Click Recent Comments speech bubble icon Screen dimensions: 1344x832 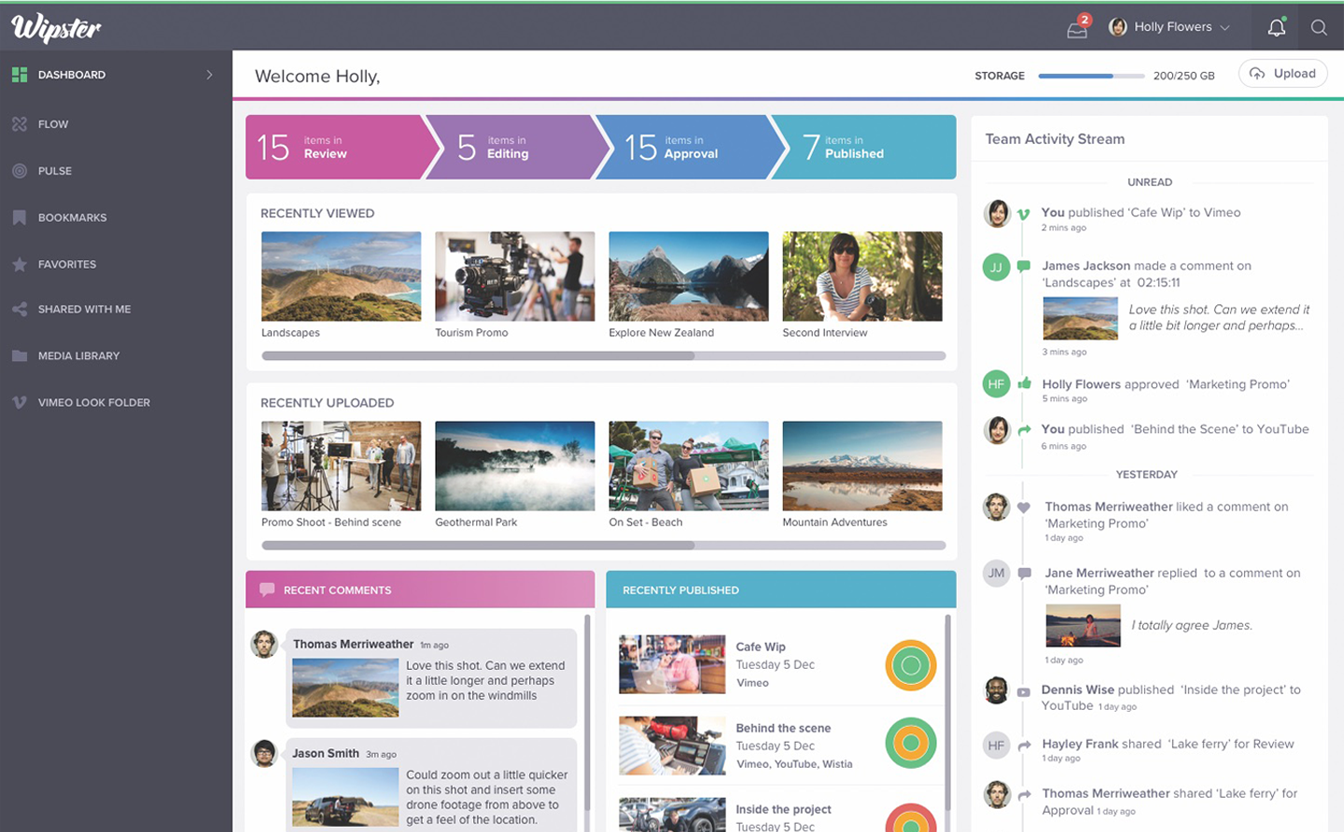point(267,590)
